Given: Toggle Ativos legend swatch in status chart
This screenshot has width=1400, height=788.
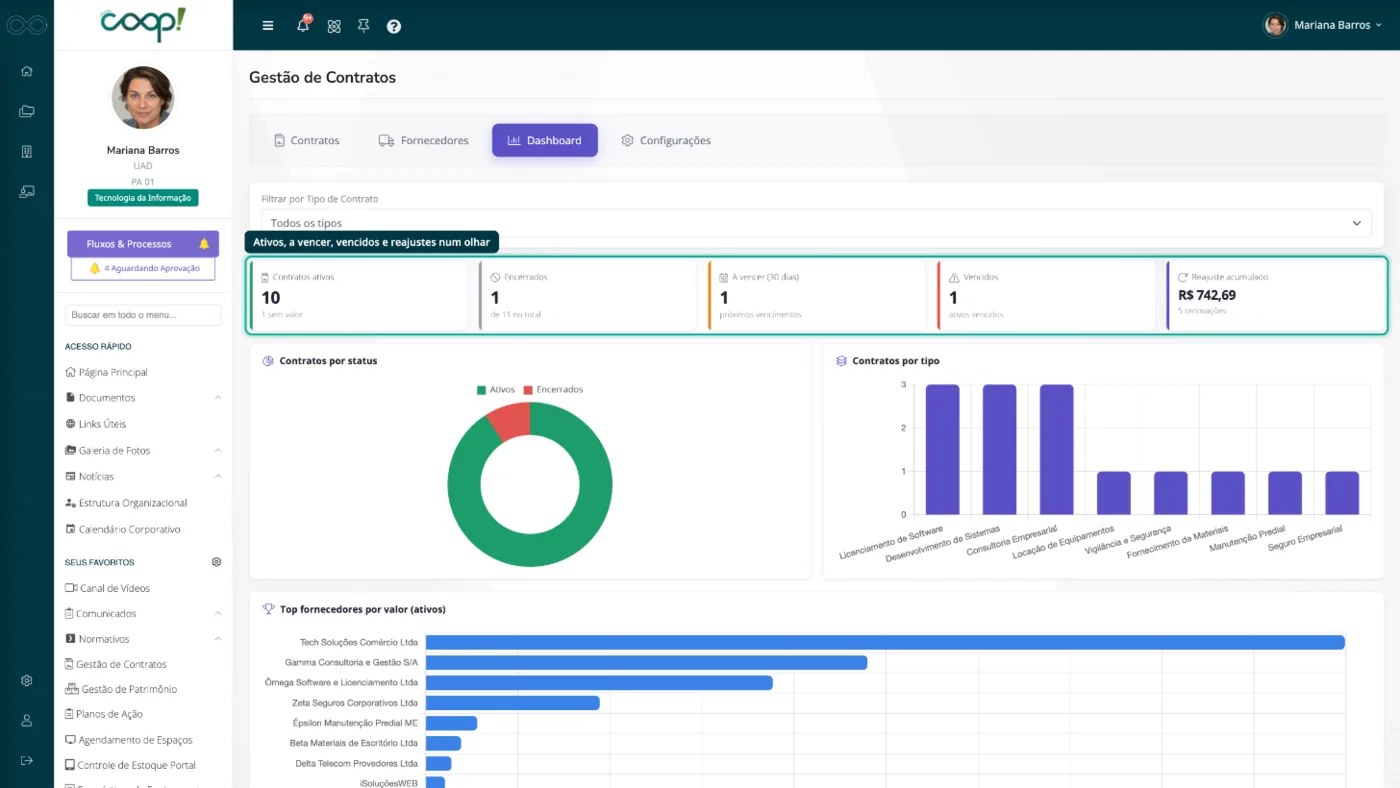Looking at the screenshot, I should click(481, 390).
